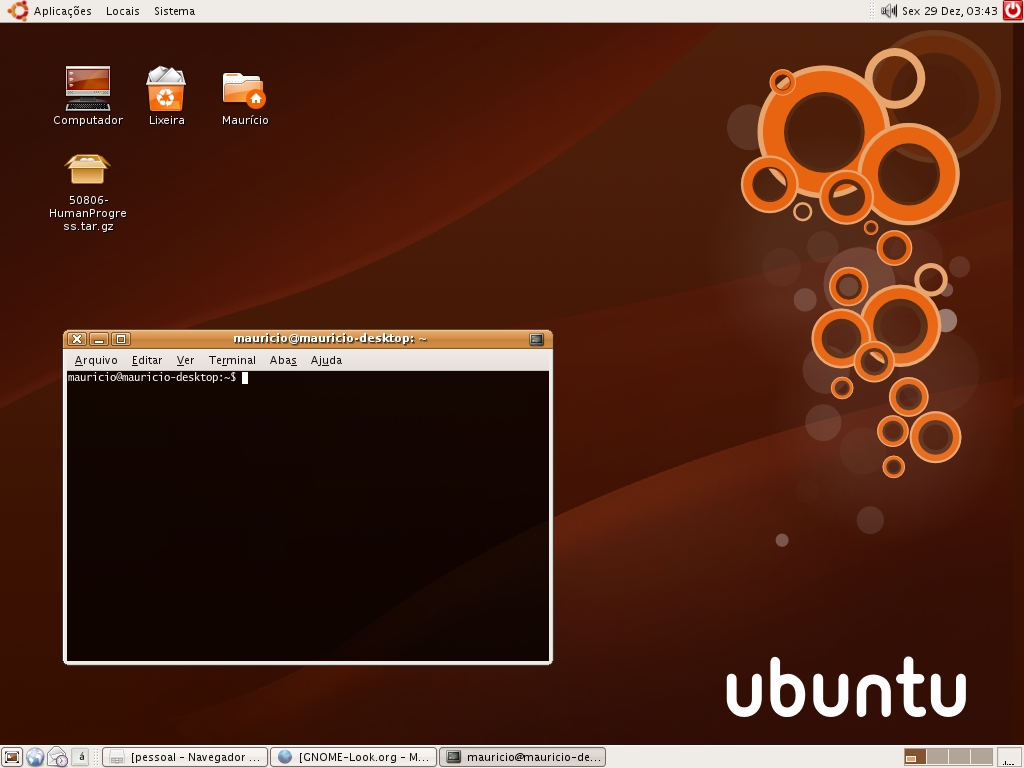The image size is (1024, 768).
Task: Launch the mail envelope launcher
Action: click(x=57, y=757)
